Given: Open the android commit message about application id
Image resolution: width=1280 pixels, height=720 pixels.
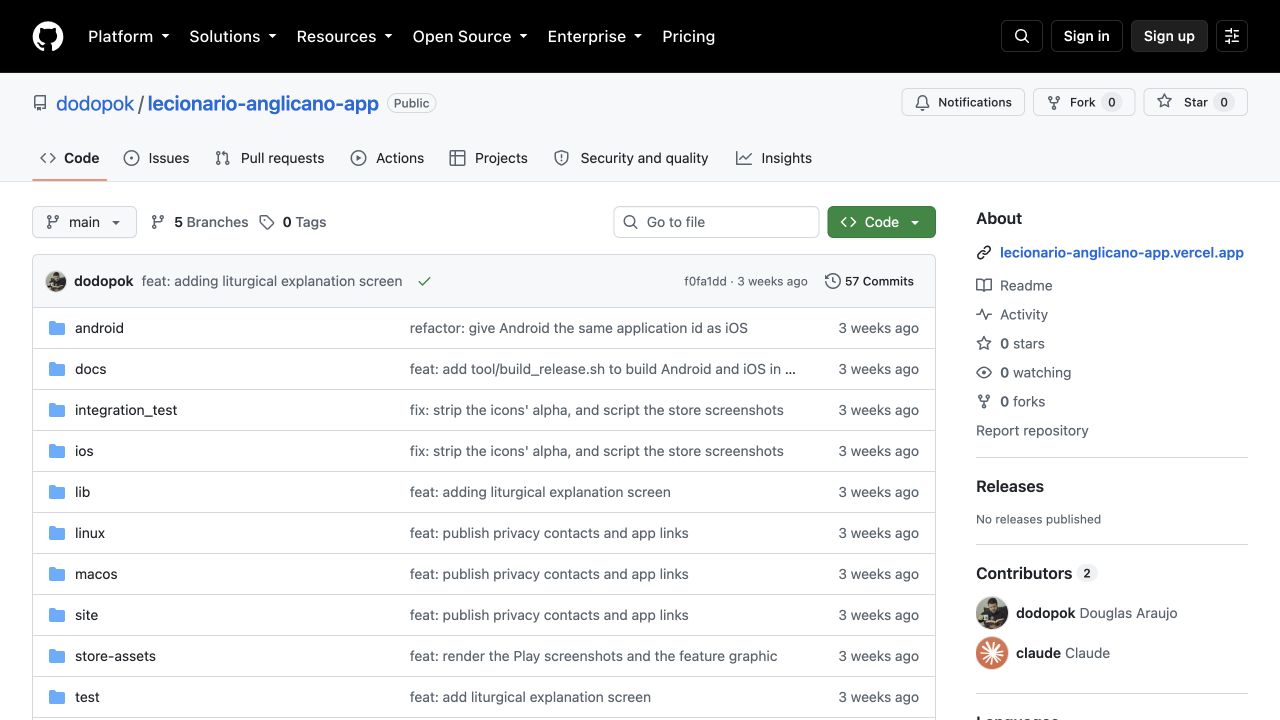Looking at the screenshot, I should 579,328.
